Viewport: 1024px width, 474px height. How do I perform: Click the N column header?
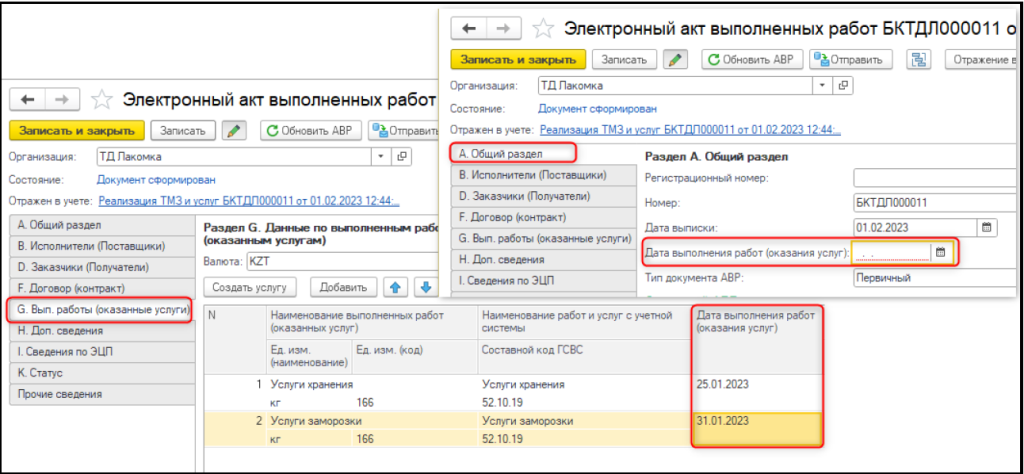tap(236, 339)
